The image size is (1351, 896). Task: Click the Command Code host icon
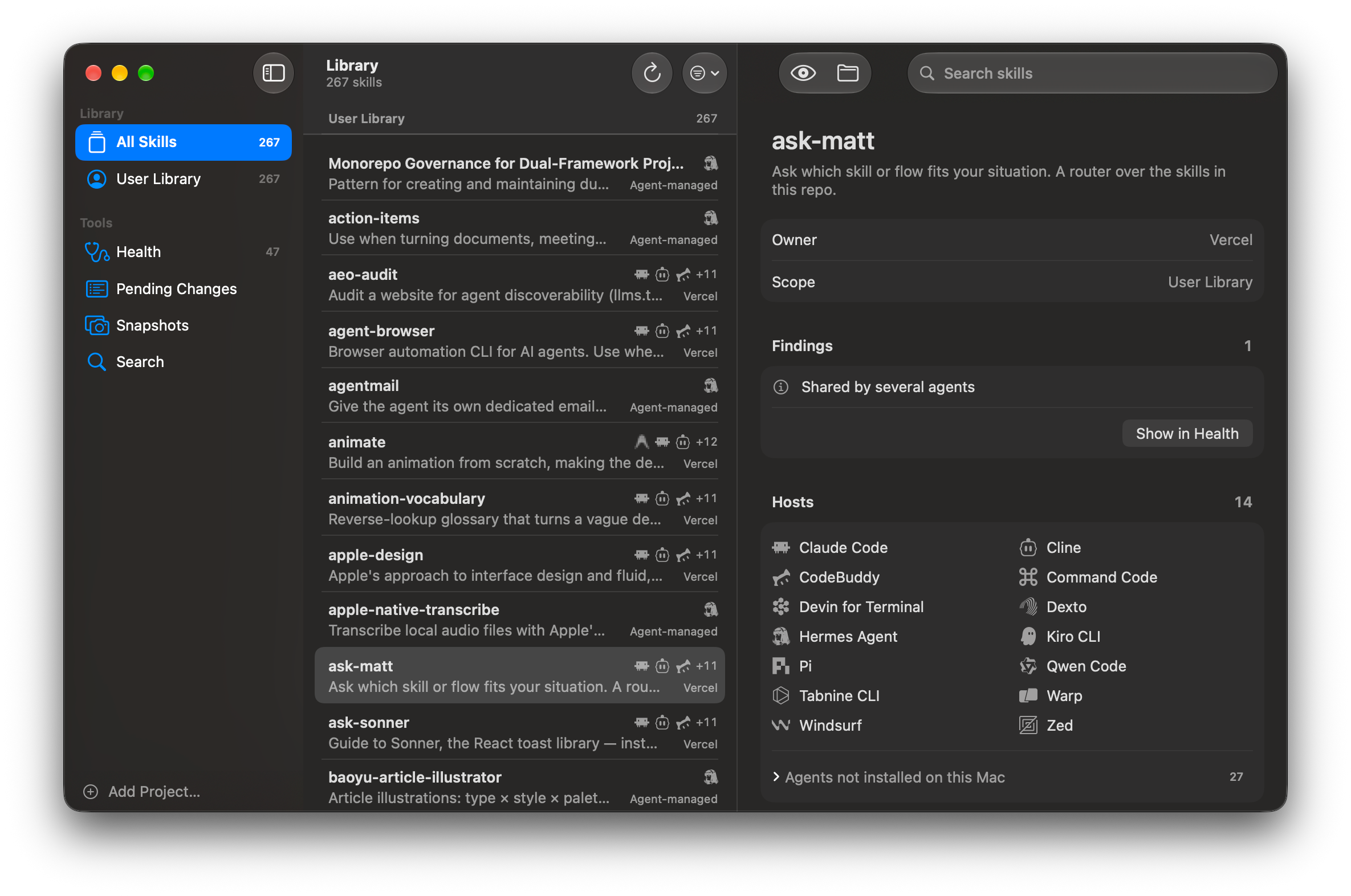click(1028, 577)
